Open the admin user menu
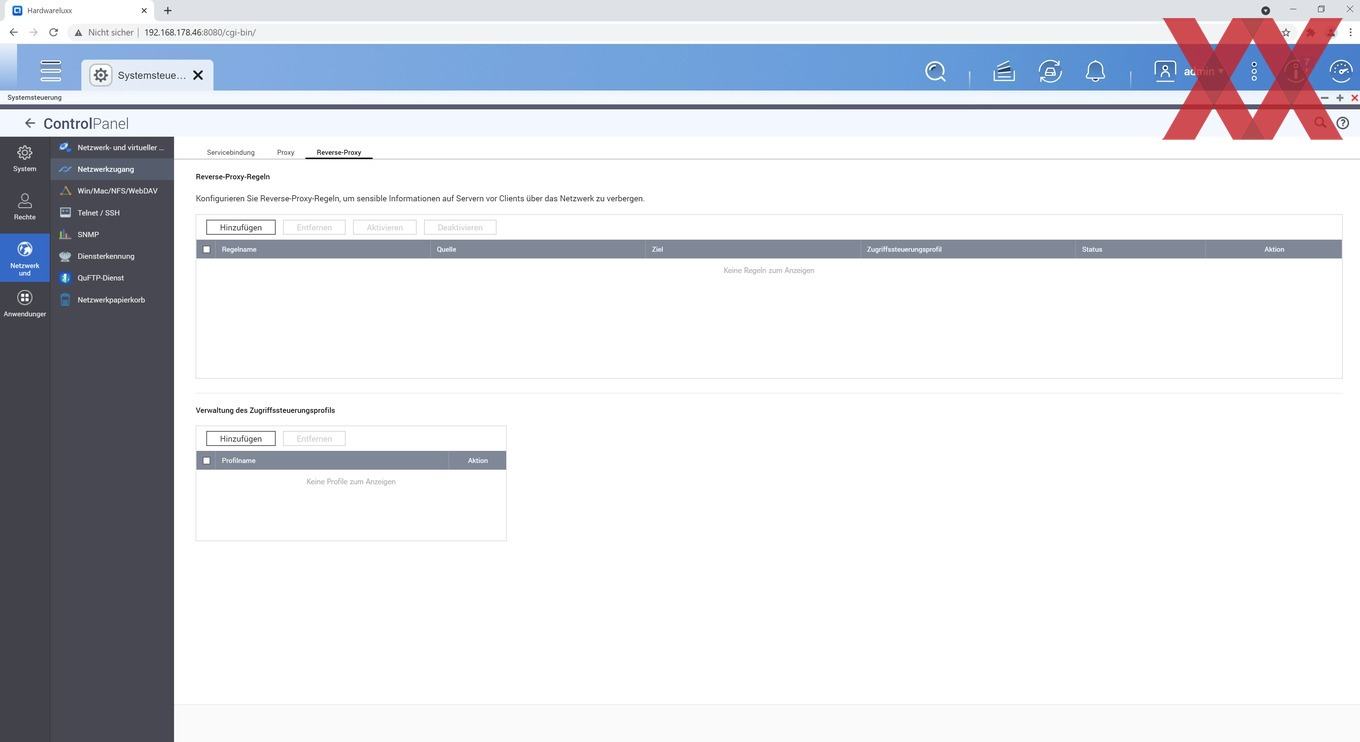The height and width of the screenshot is (742, 1360). 1188,72
